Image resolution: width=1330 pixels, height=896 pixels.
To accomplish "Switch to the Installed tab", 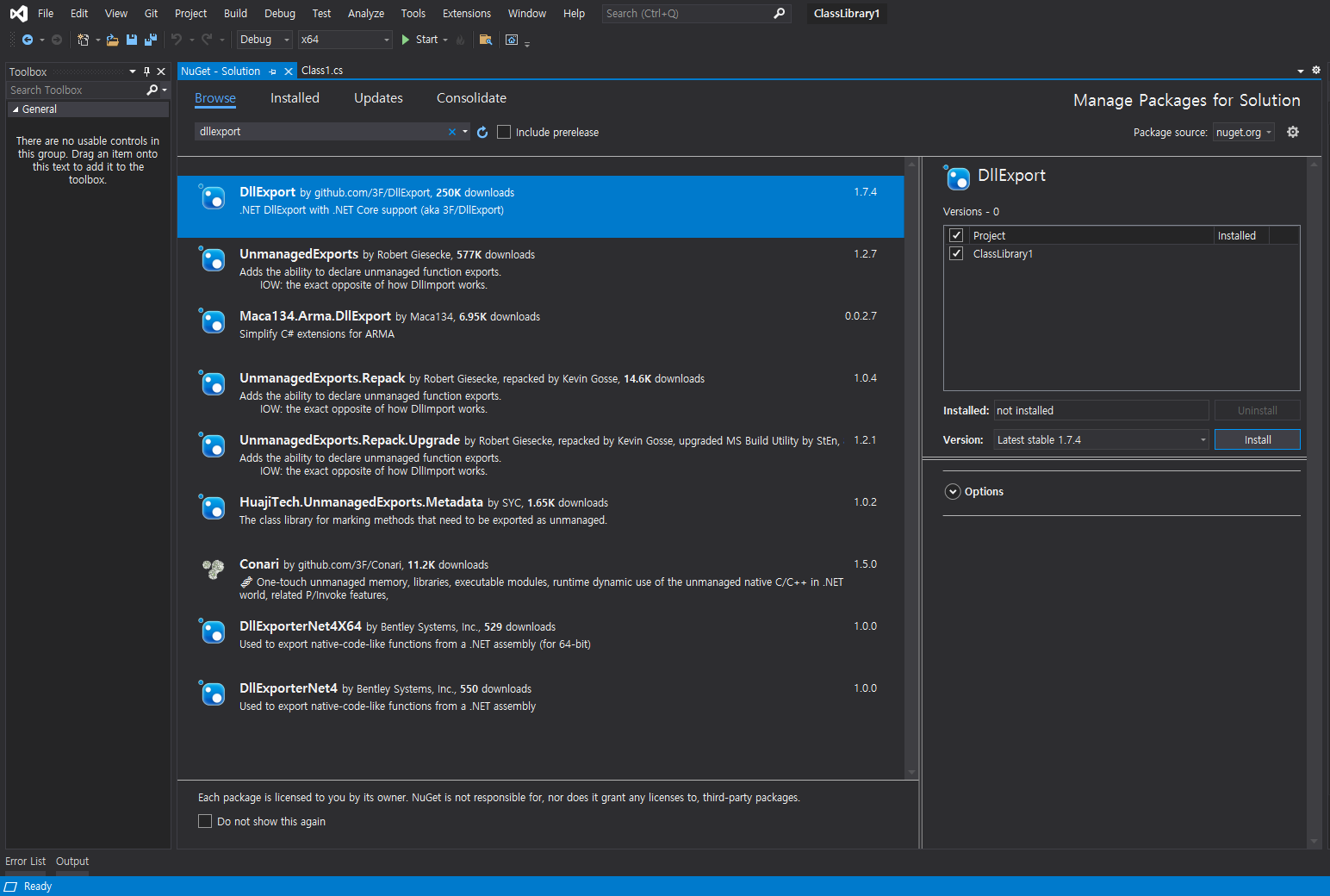I will coord(295,98).
